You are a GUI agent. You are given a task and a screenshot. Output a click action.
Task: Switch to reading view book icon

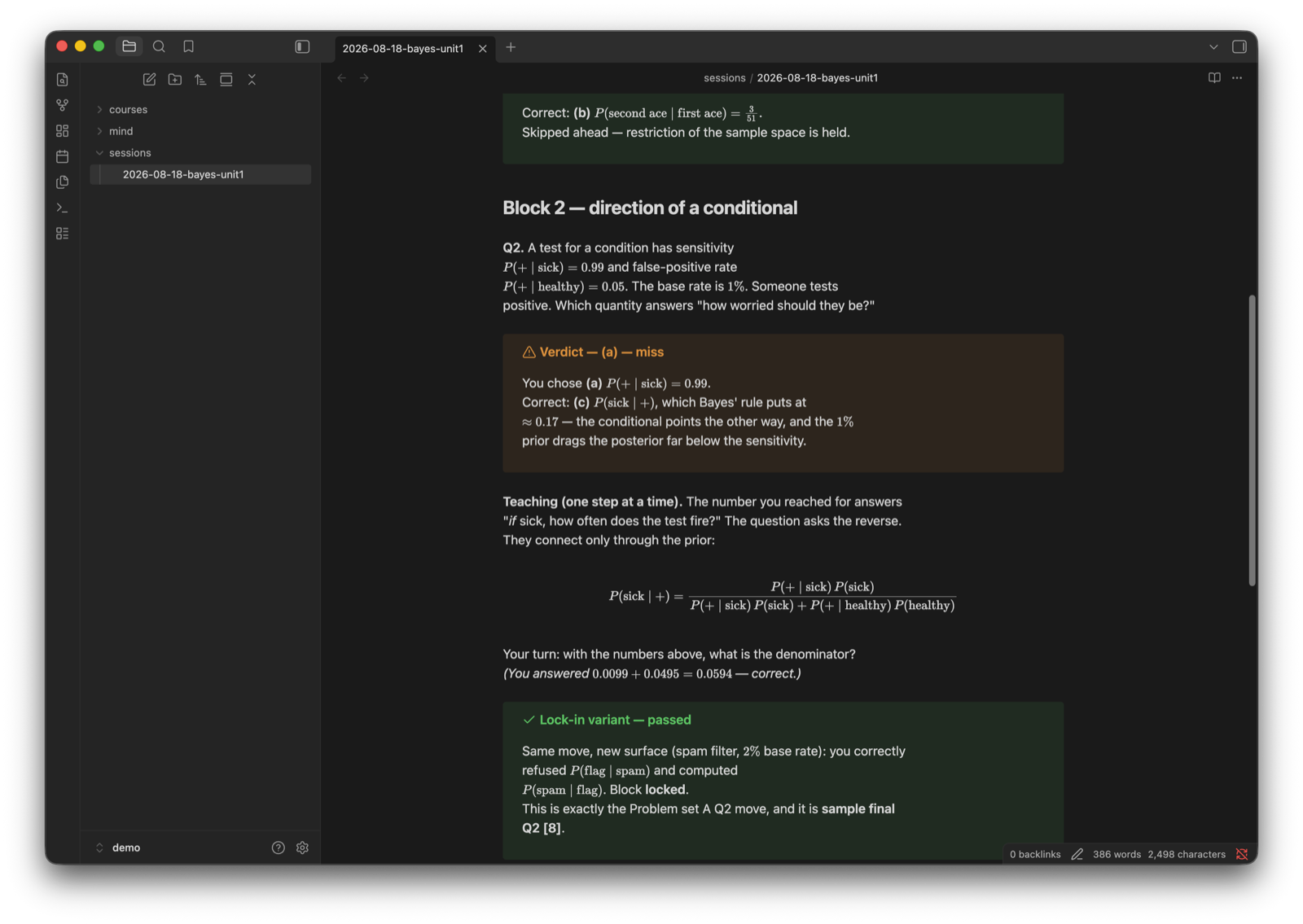1214,78
